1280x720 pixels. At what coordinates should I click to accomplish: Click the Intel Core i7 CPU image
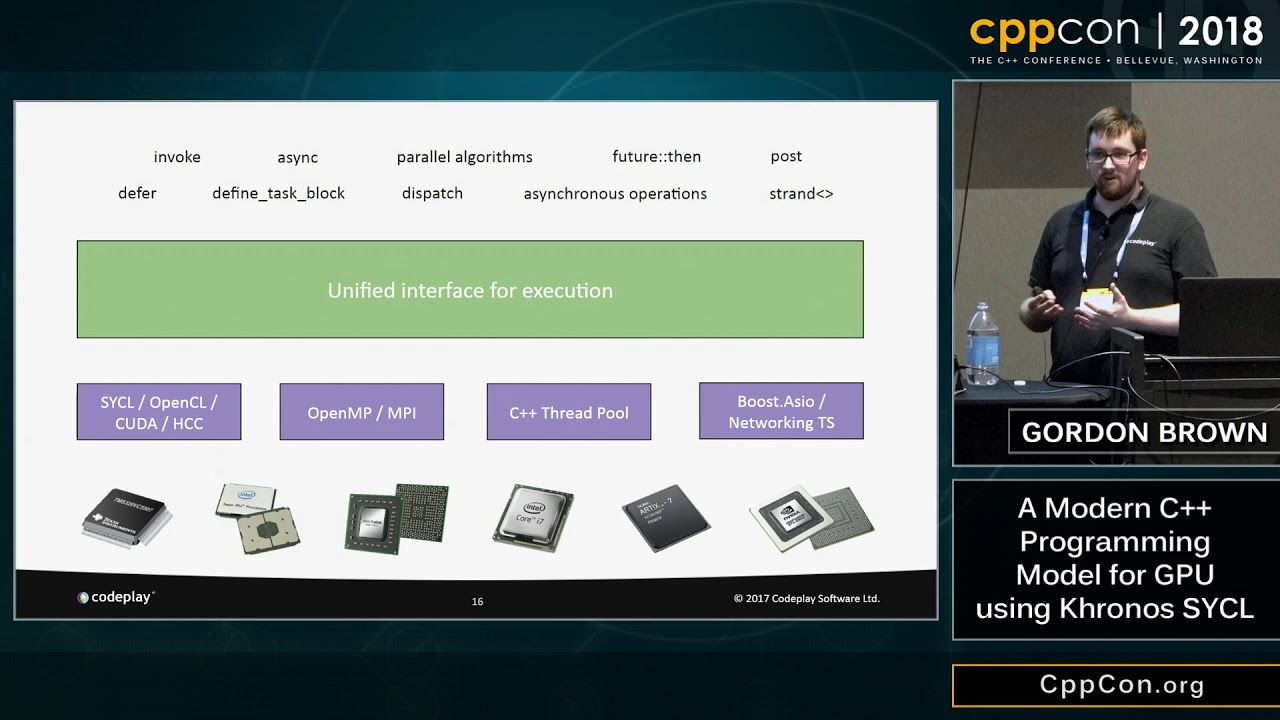click(x=533, y=518)
